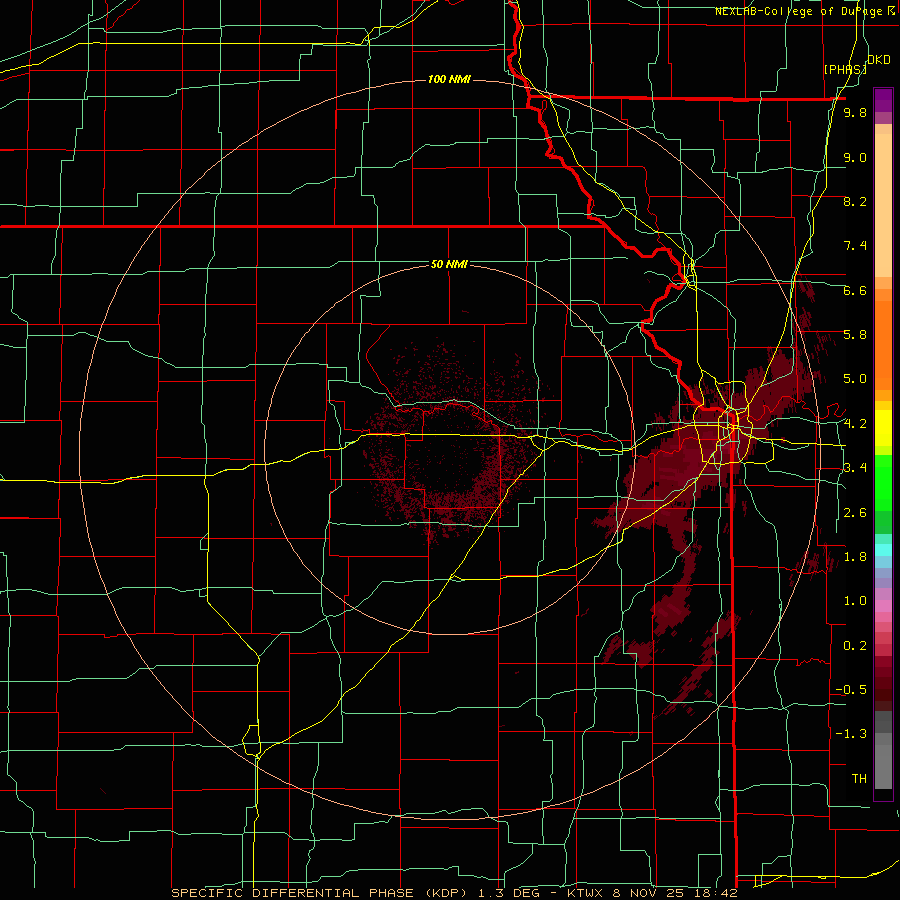Screen dimensions: 900x900
Task: Click the purple segment of the color bar
Action: pyautogui.click(x=883, y=101)
